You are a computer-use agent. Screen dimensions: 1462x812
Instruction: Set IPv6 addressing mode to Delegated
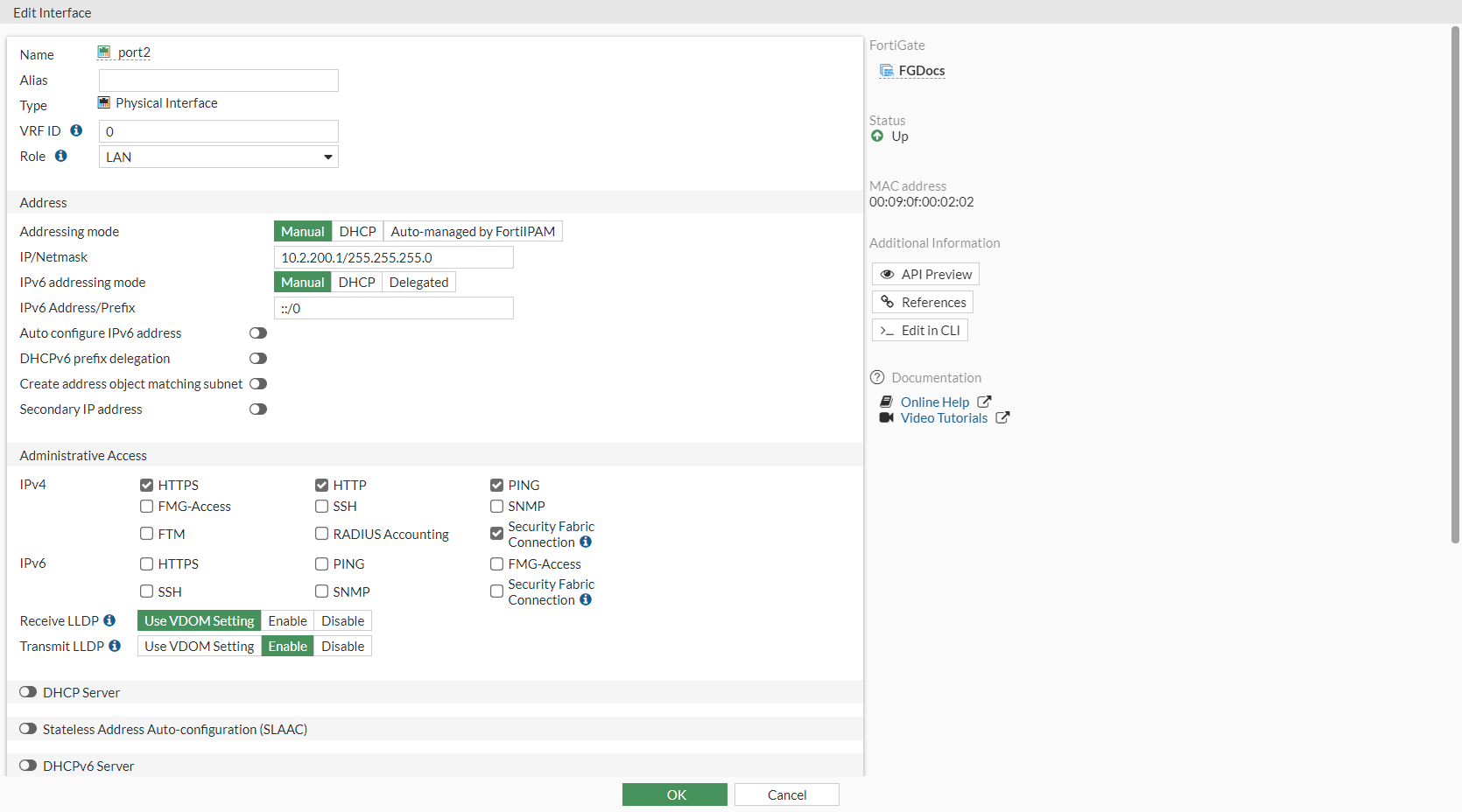[418, 282]
